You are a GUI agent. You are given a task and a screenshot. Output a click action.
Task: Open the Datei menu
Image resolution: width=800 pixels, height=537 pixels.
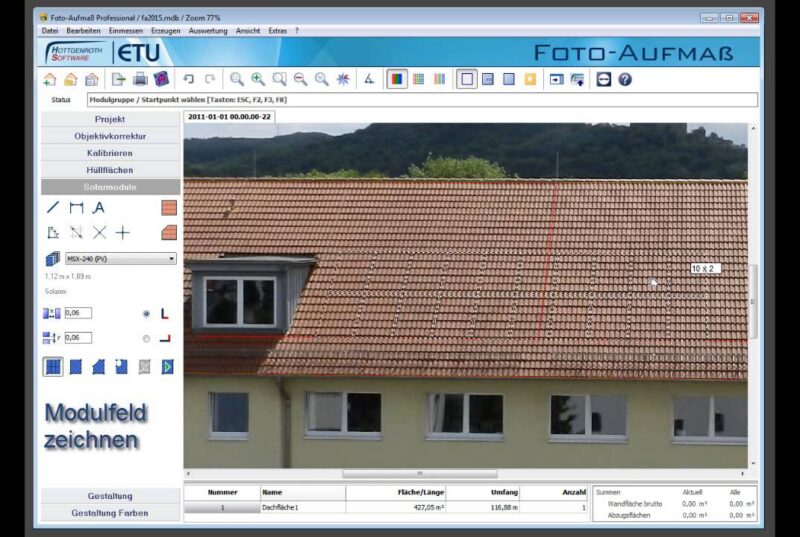(50, 31)
